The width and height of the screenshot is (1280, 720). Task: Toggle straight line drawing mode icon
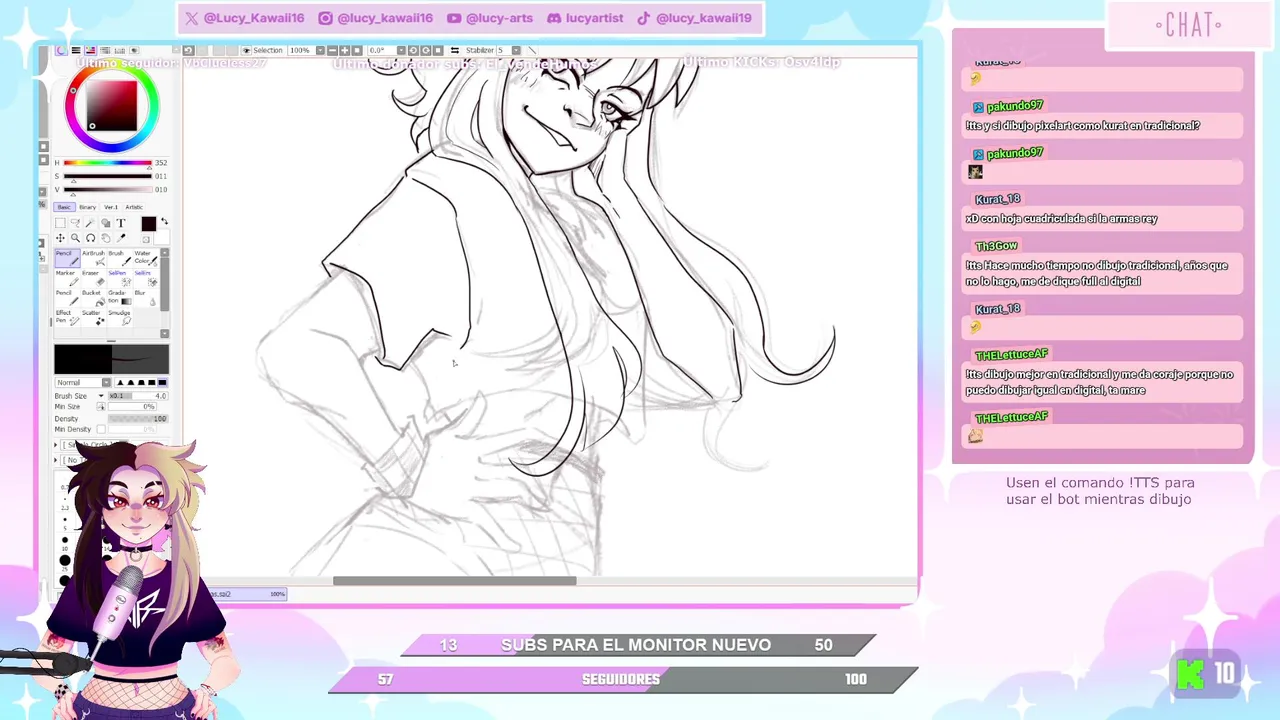(532, 50)
